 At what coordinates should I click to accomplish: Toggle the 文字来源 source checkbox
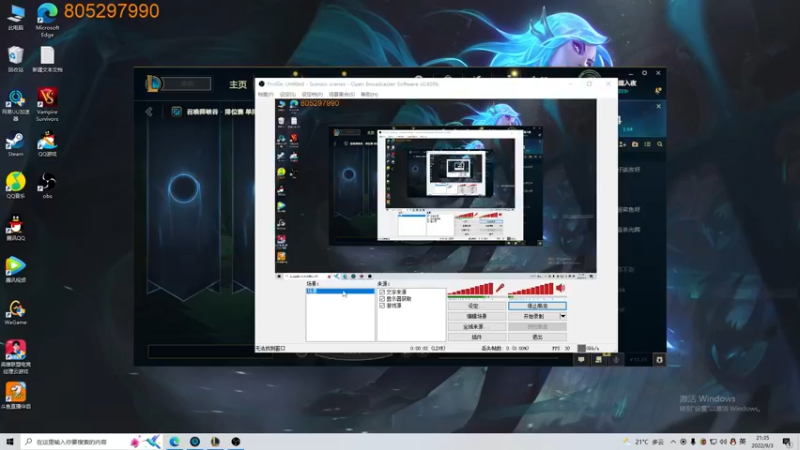pyautogui.click(x=382, y=292)
